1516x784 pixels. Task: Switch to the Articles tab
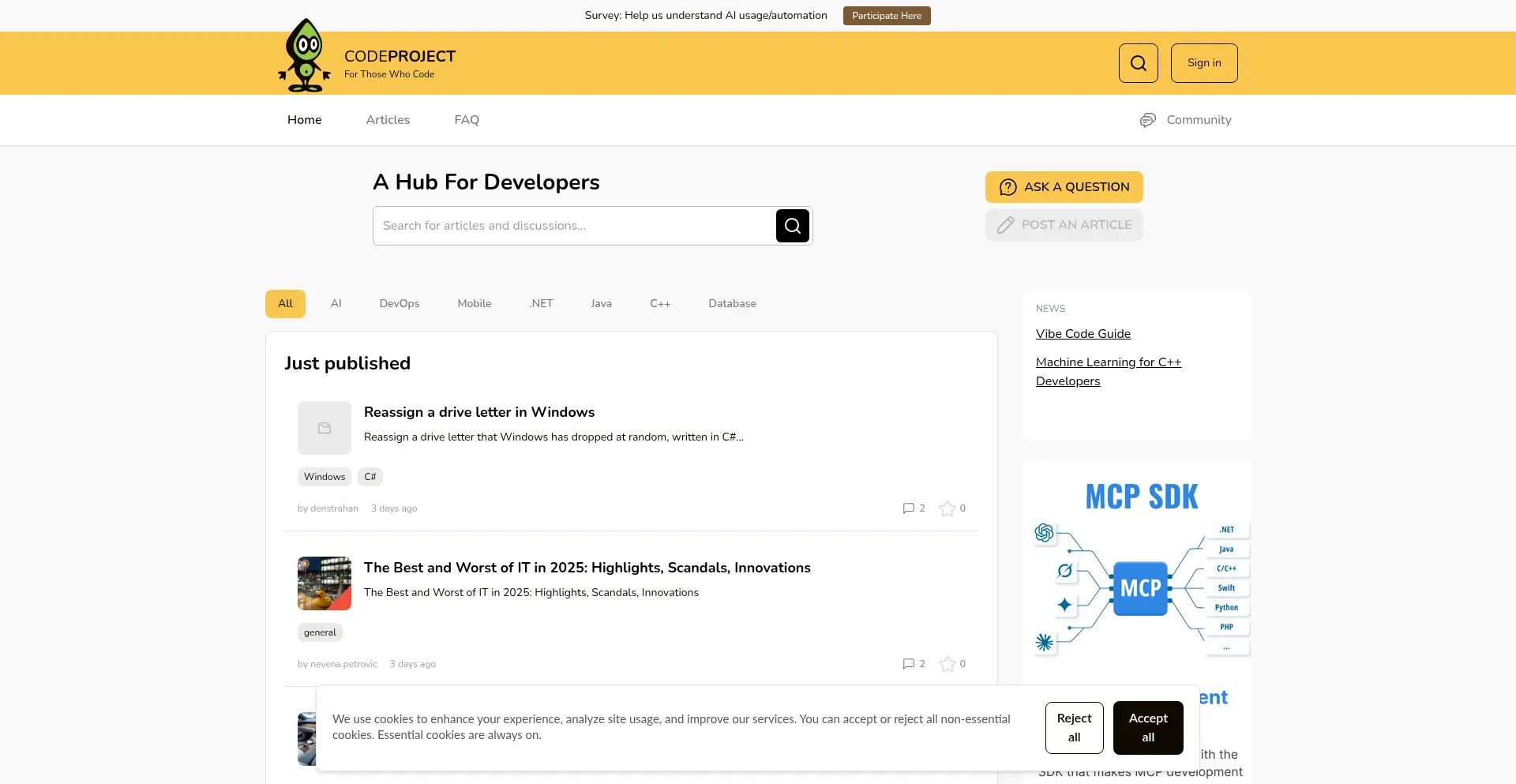point(388,120)
